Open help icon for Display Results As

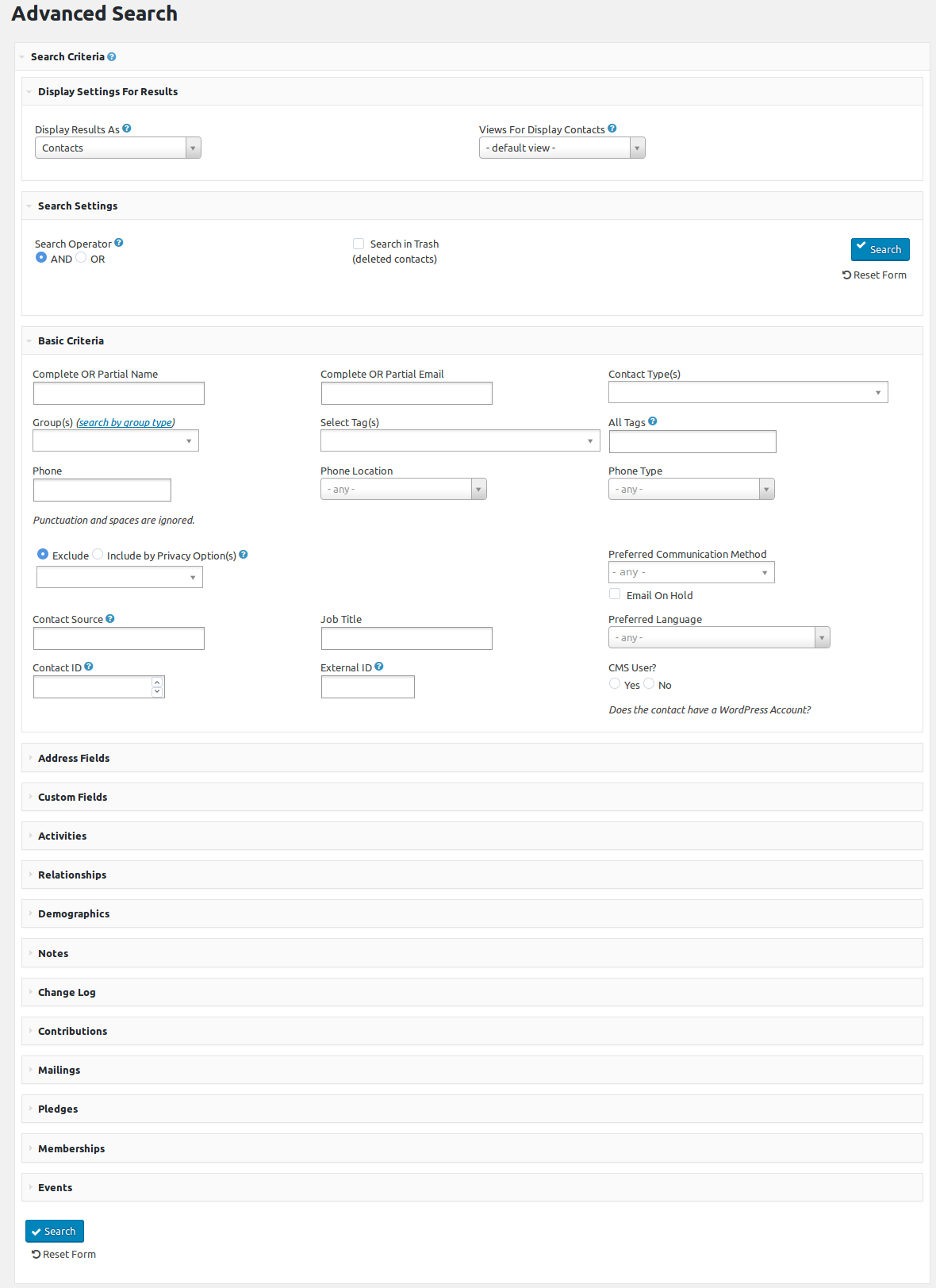[x=127, y=129]
